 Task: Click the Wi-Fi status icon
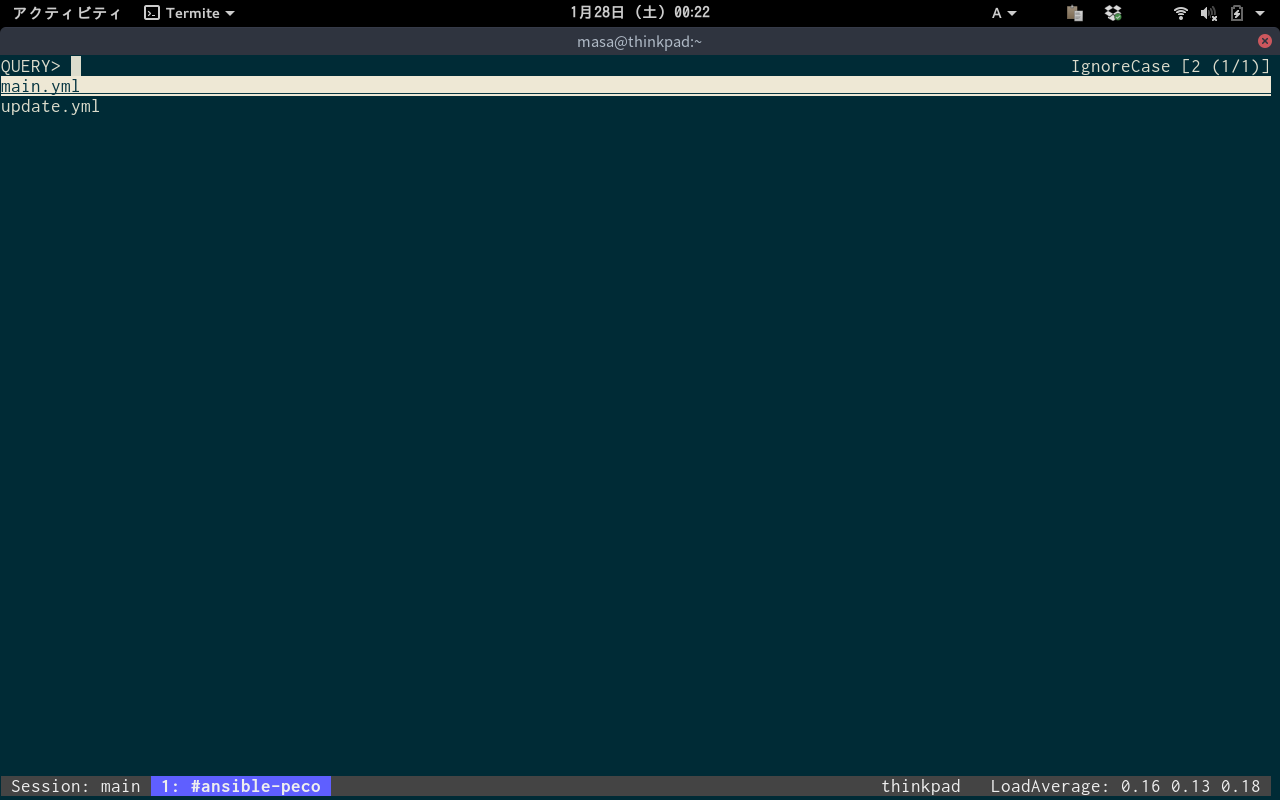coord(1181,13)
